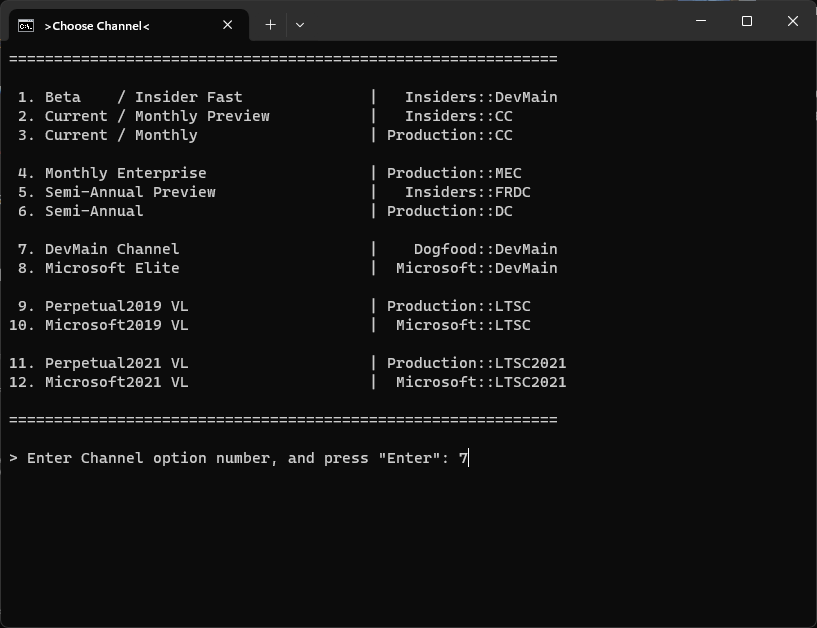The width and height of the screenshot is (817, 628).
Task: Maximize the terminal window
Action: pyautogui.click(x=747, y=21)
